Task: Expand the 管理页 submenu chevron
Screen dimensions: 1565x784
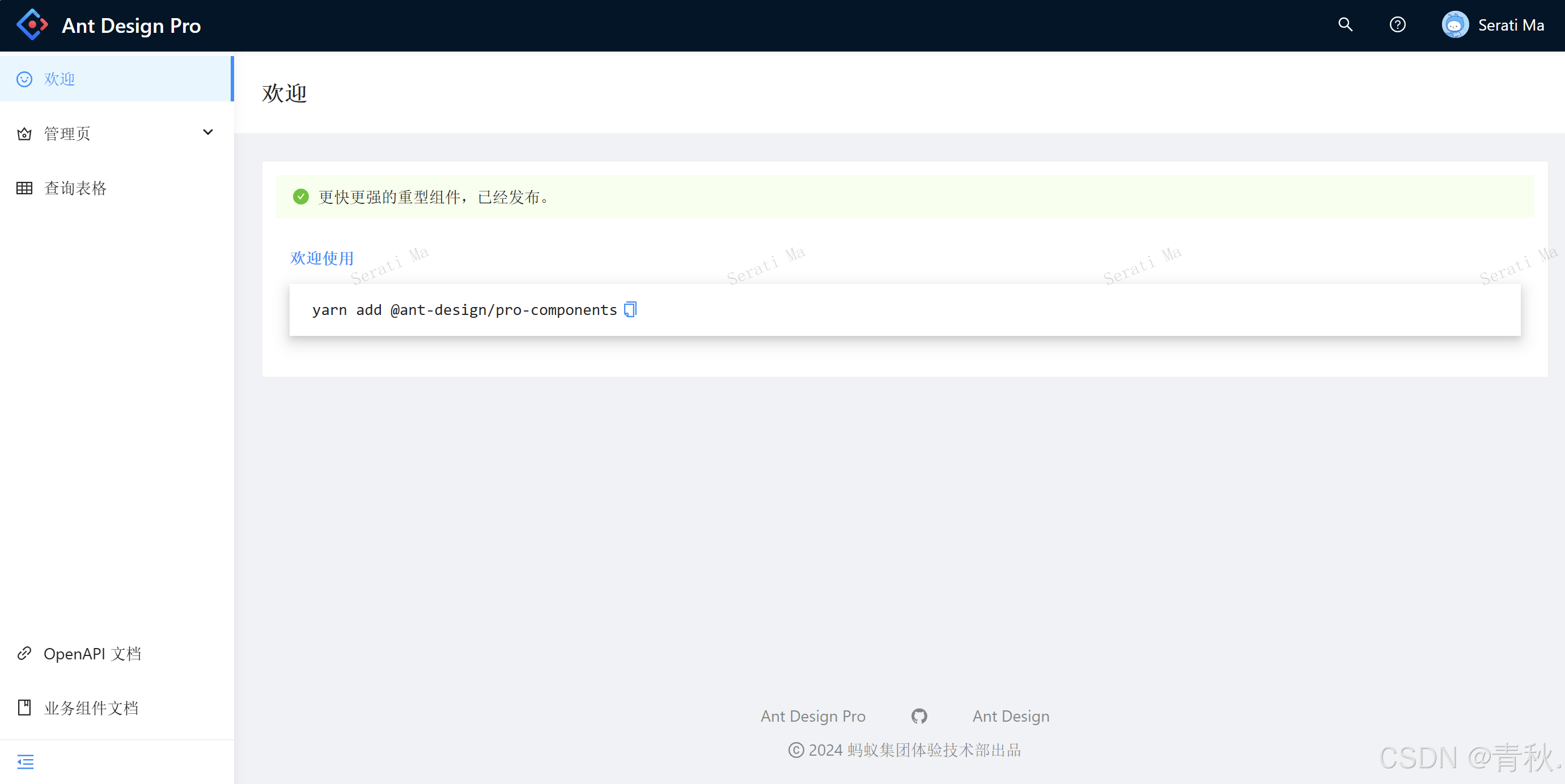Action: (208, 133)
